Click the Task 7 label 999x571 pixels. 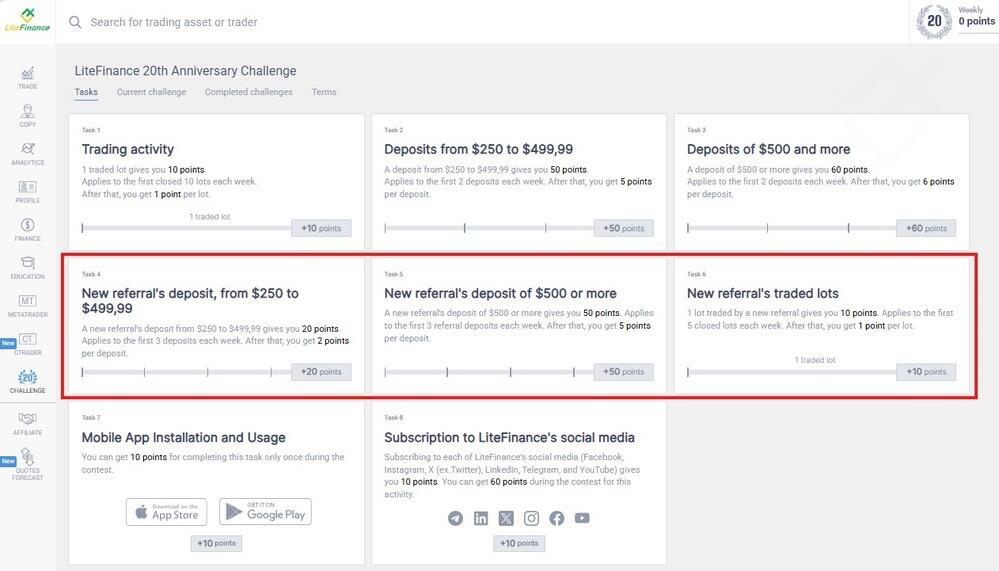(x=90, y=417)
